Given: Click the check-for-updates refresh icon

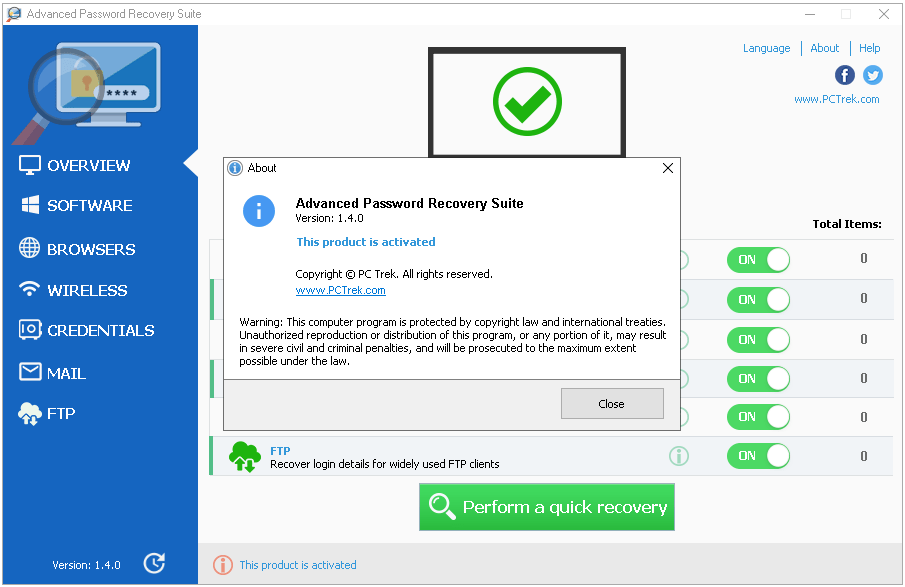Looking at the screenshot, I should [154, 563].
